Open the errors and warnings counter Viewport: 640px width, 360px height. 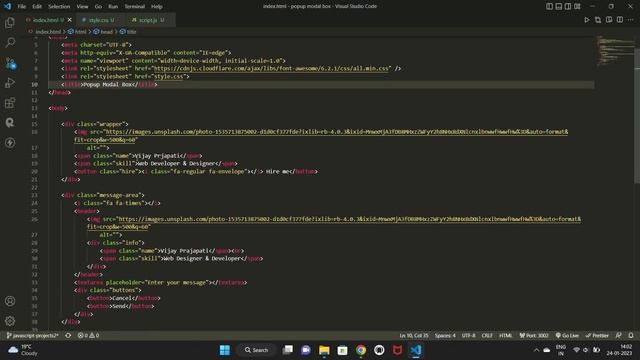(x=88, y=336)
